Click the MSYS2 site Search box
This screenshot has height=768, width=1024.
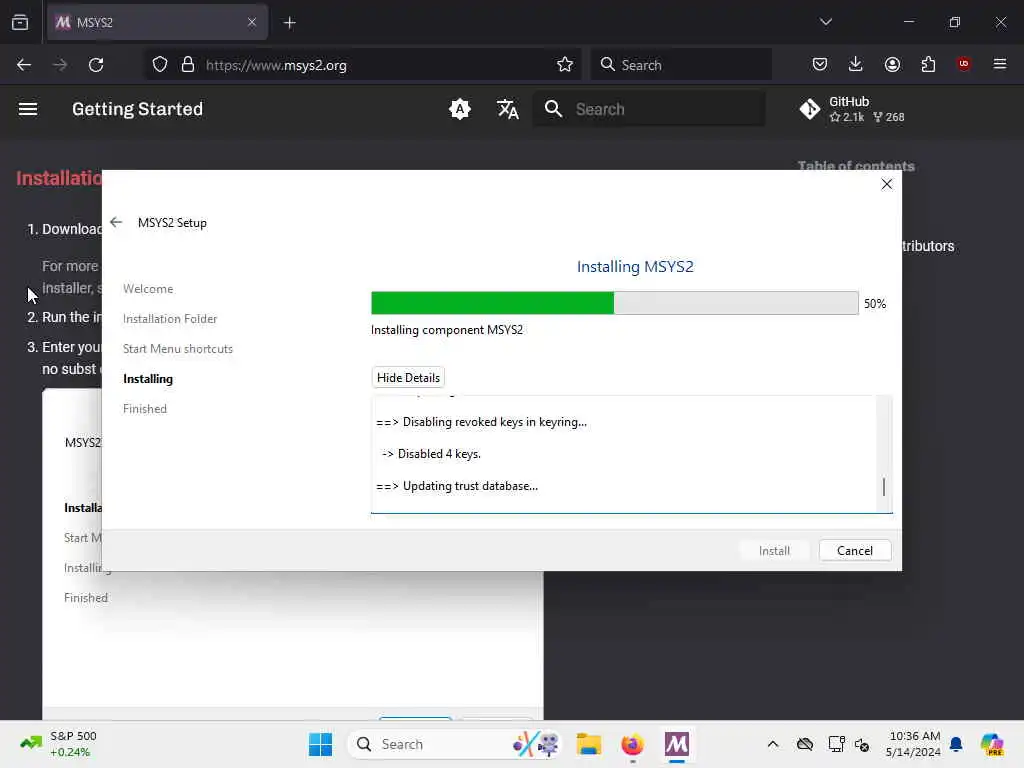tap(649, 109)
